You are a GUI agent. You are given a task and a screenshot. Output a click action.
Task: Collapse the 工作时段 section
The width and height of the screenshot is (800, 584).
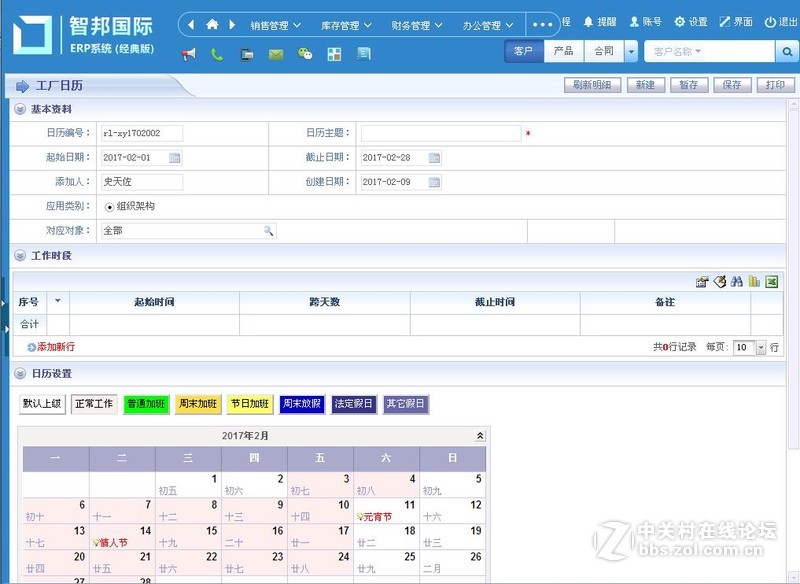20,256
